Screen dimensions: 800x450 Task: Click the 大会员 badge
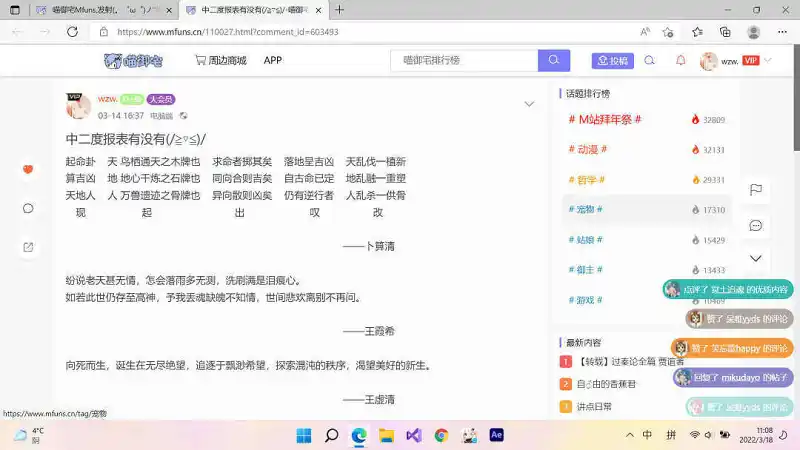[x=161, y=99]
